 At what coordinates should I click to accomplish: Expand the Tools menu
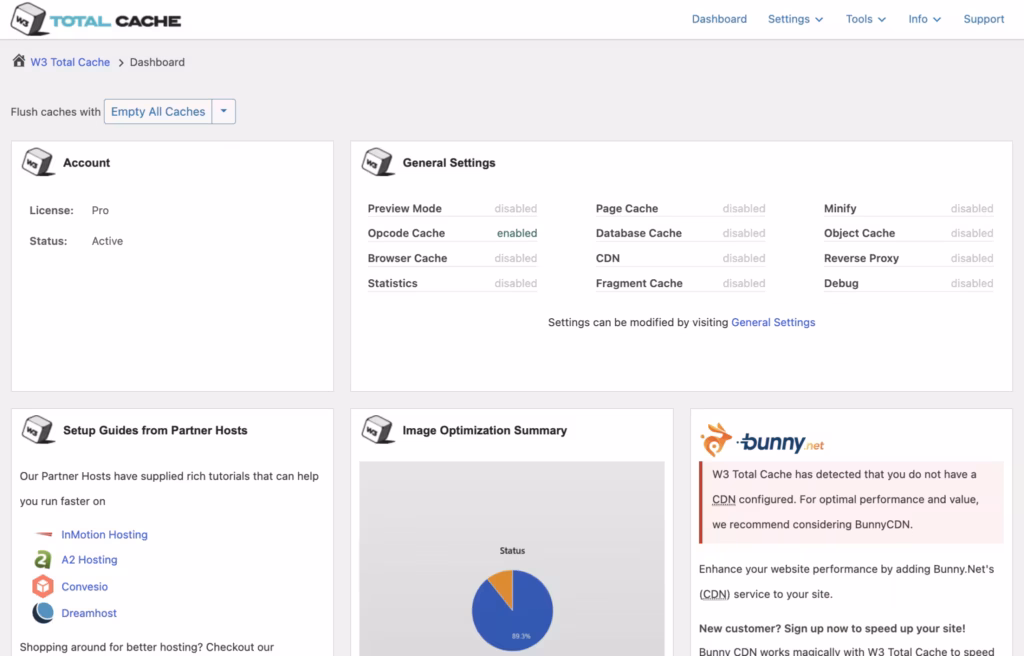[865, 19]
